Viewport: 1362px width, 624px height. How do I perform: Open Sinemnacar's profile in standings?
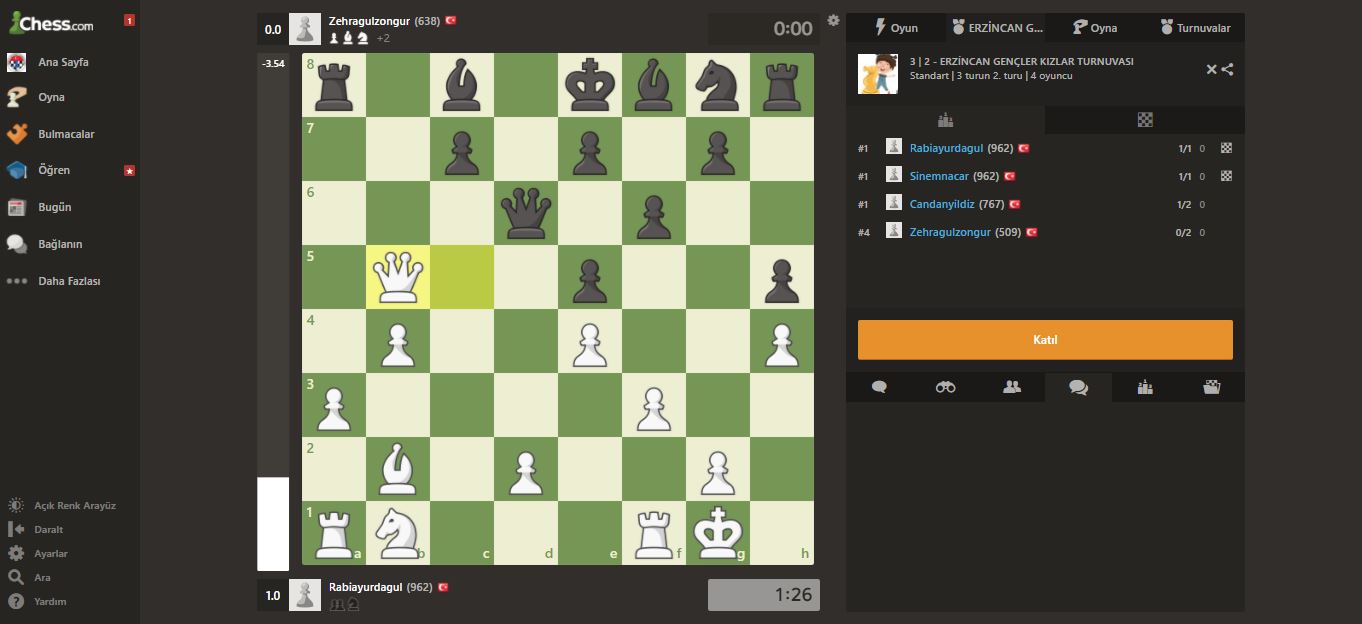[940, 176]
